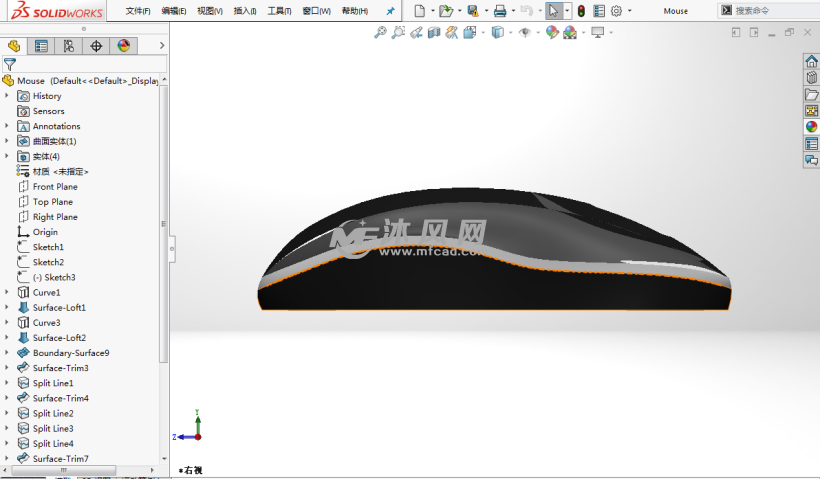Click the Previous View icon
This screenshot has width=820, height=479.
pyautogui.click(x=416, y=32)
